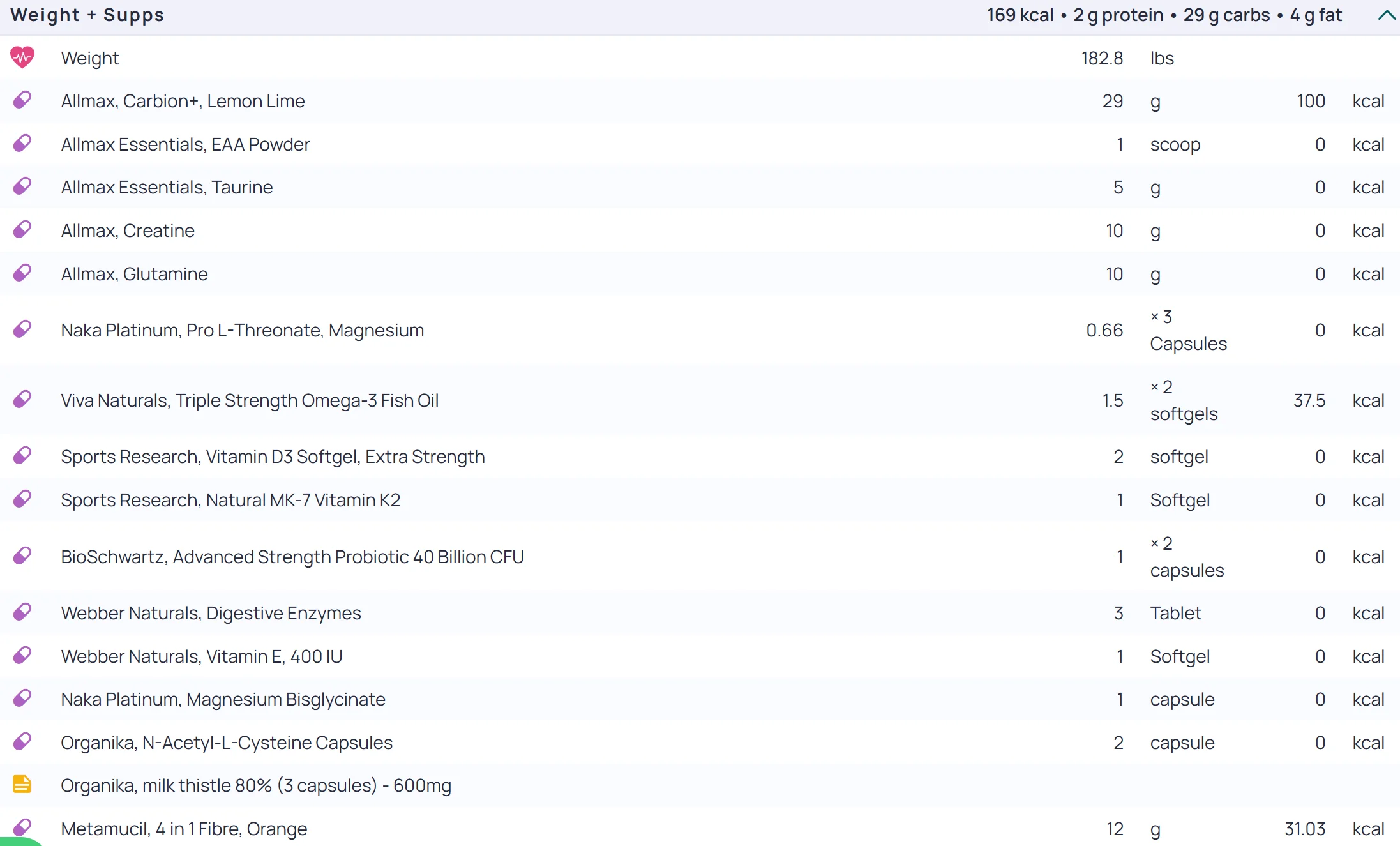Viewport: 1400px width, 846px height.
Task: Click pill icon for Metamucil Fibre Orange
Action: [22, 828]
